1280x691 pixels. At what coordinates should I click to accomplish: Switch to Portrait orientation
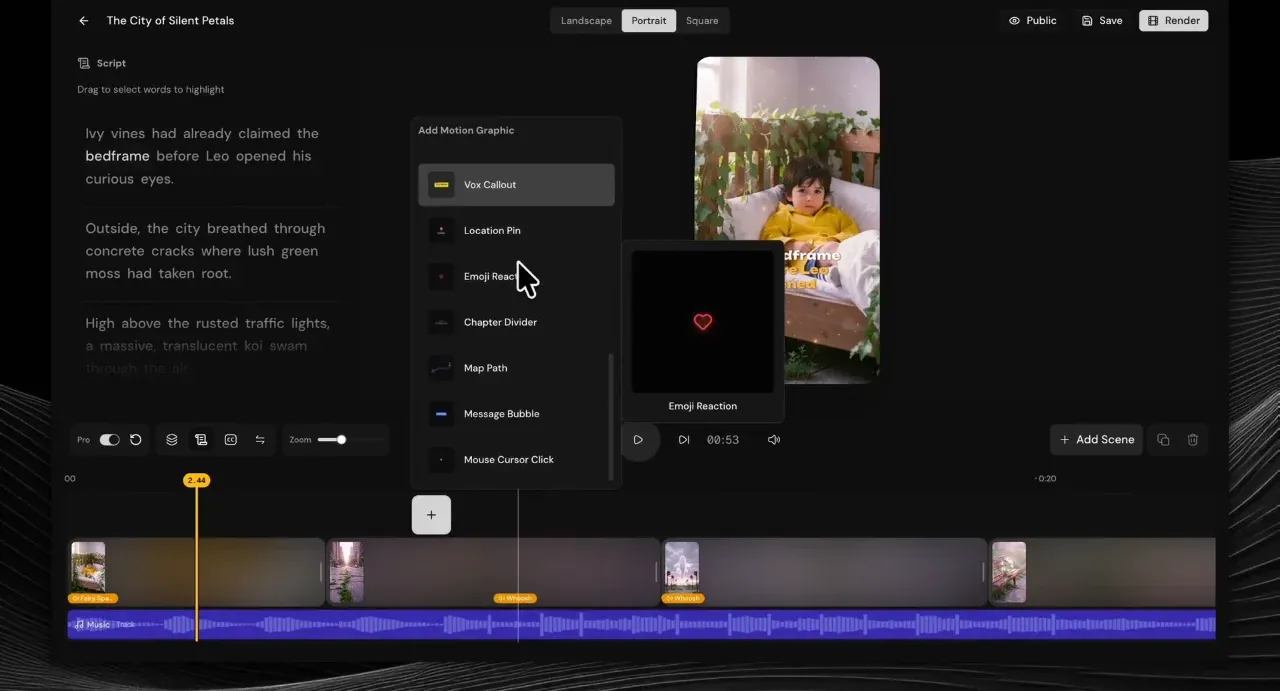[649, 21]
